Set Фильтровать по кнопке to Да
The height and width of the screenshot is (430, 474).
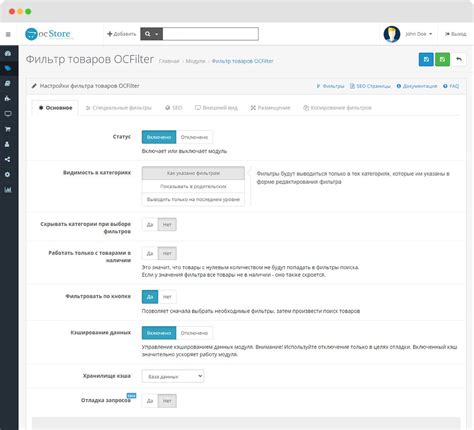(x=150, y=297)
